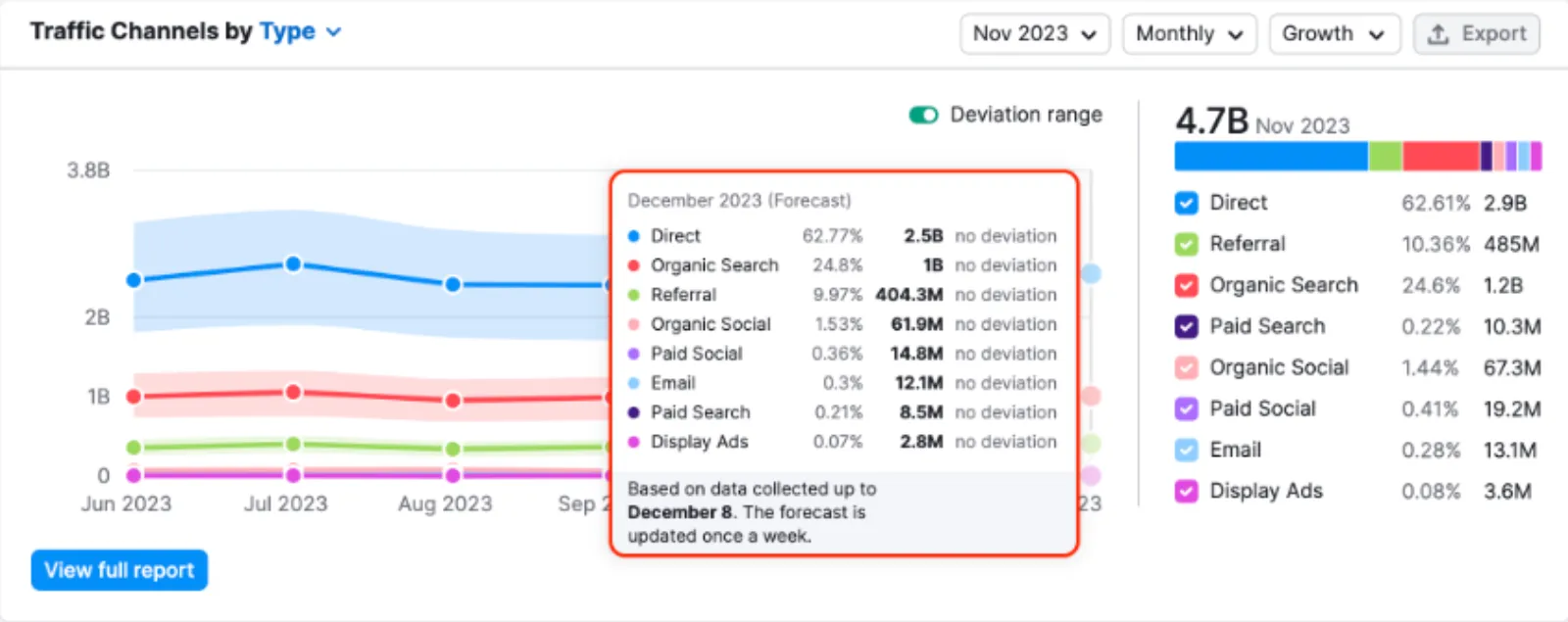Uncheck the Paid Social checkbox

[x=1186, y=408]
